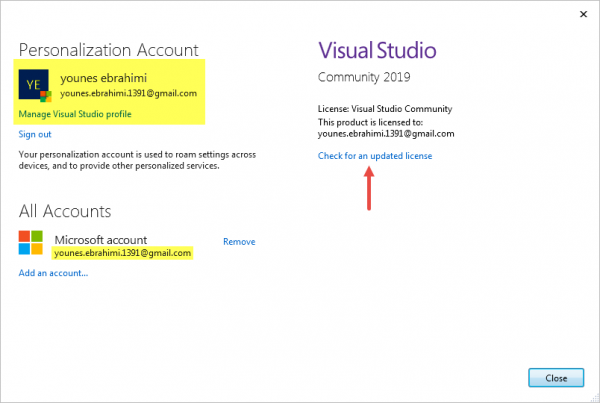Check for an updated license
The height and width of the screenshot is (403, 600).
click(x=375, y=156)
